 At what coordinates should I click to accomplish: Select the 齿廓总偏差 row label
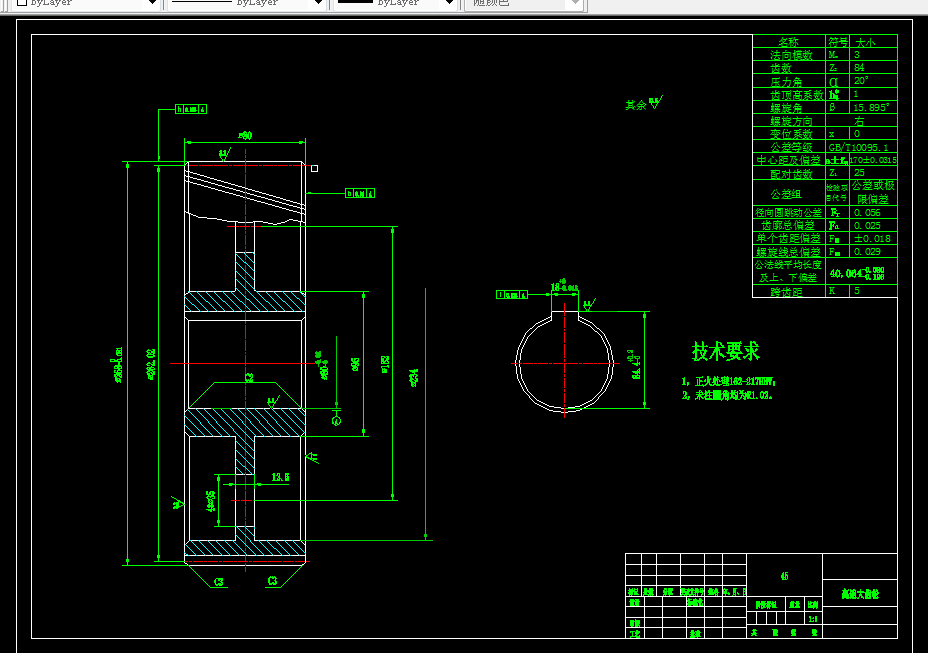[x=788, y=225]
